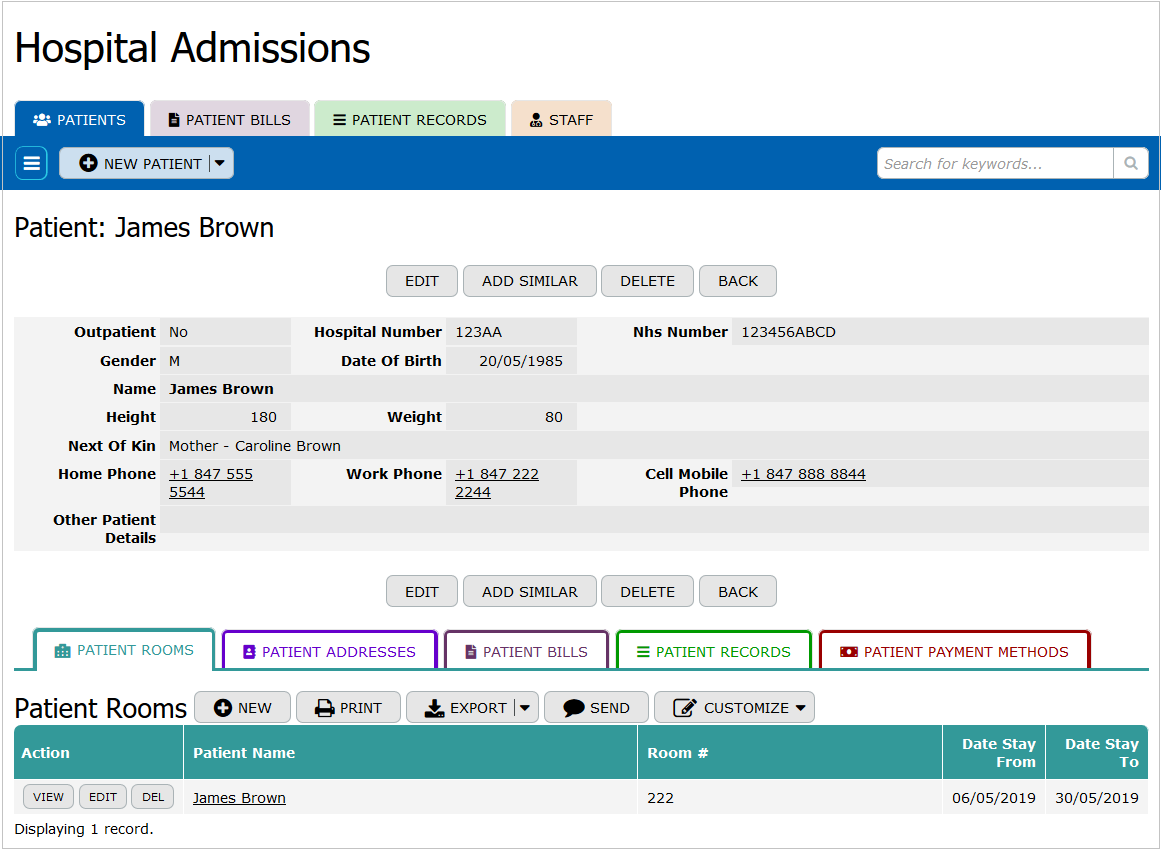Select the top Patient Bills tab

click(229, 120)
